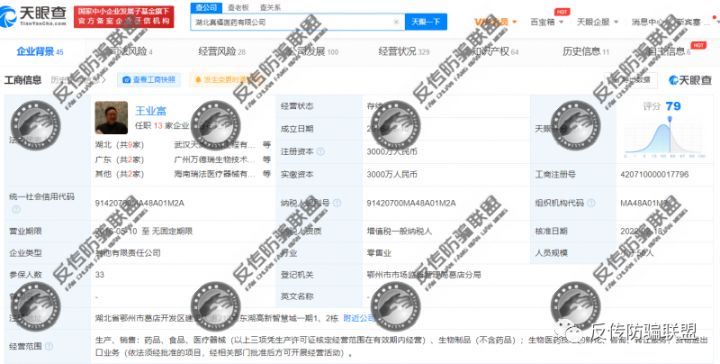Open the 纳税人识别号 help info icon
This screenshot has height=364, width=720.
[337, 203]
